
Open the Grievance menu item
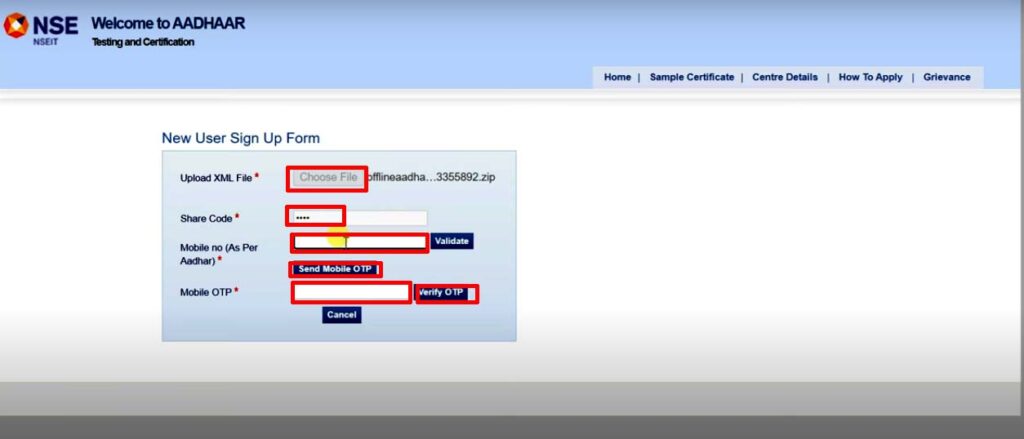pos(946,77)
